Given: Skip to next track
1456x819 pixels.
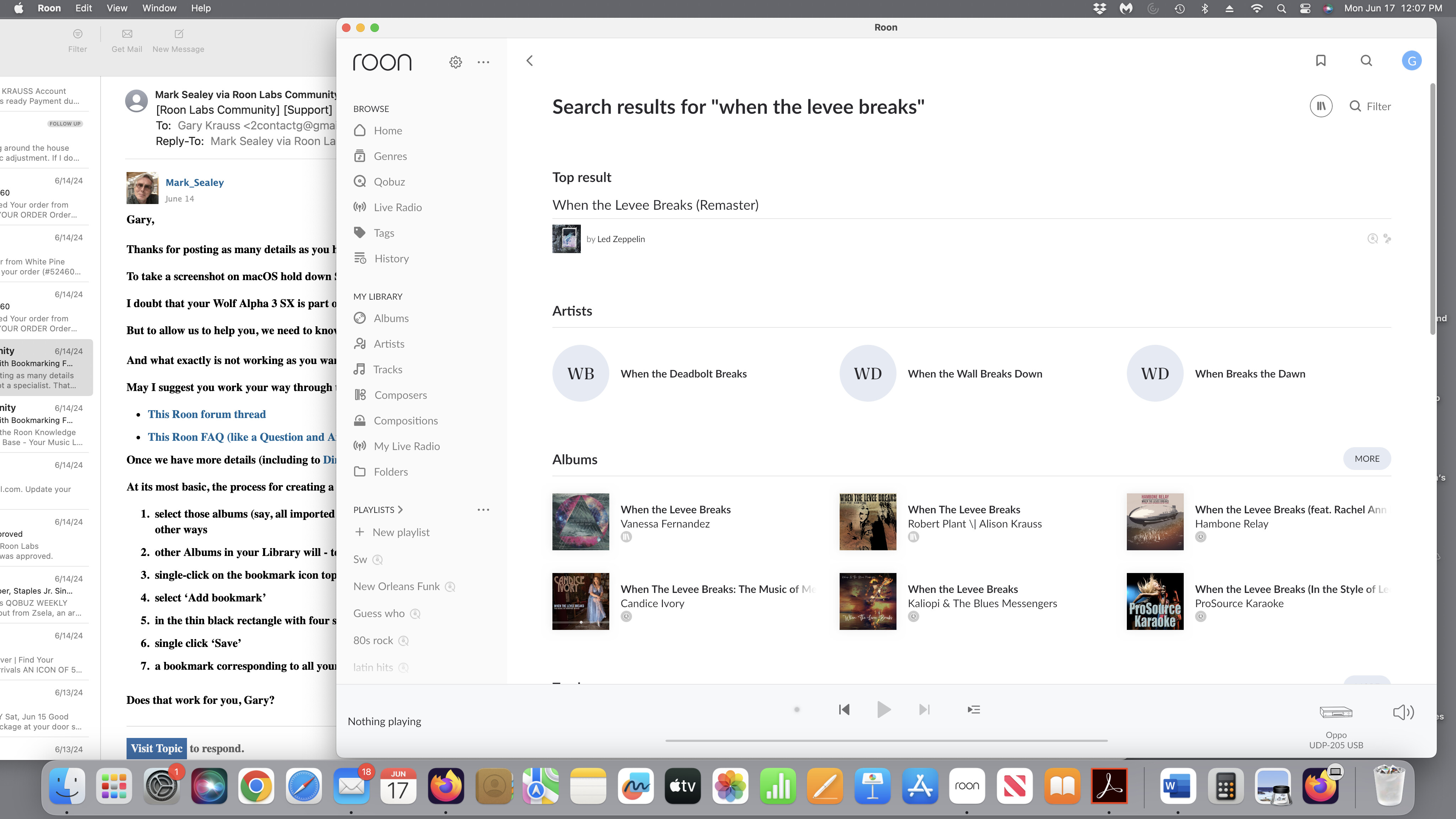Looking at the screenshot, I should 924,710.
